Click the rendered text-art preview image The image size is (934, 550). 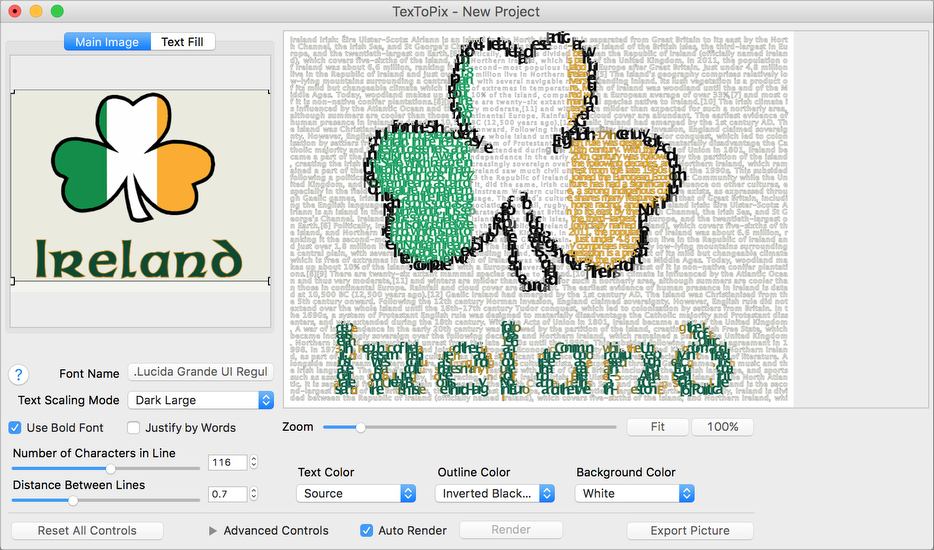tap(538, 219)
